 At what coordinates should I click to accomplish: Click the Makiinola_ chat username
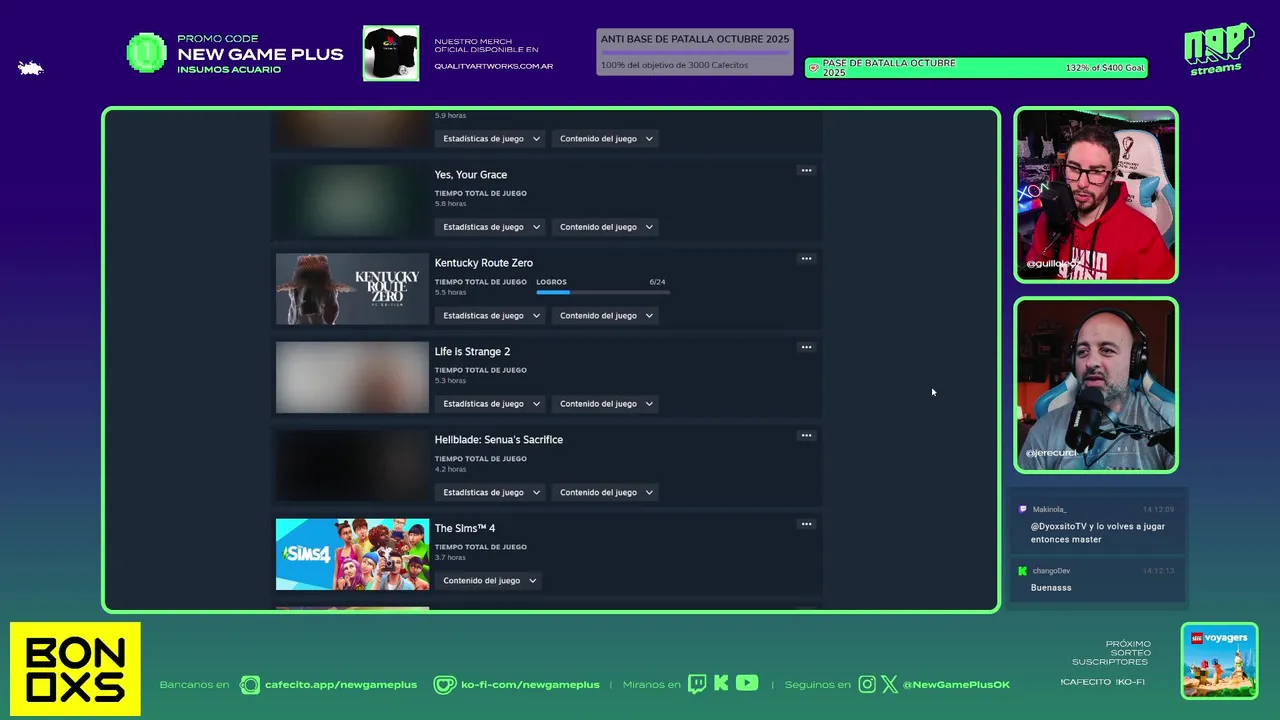[1049, 509]
